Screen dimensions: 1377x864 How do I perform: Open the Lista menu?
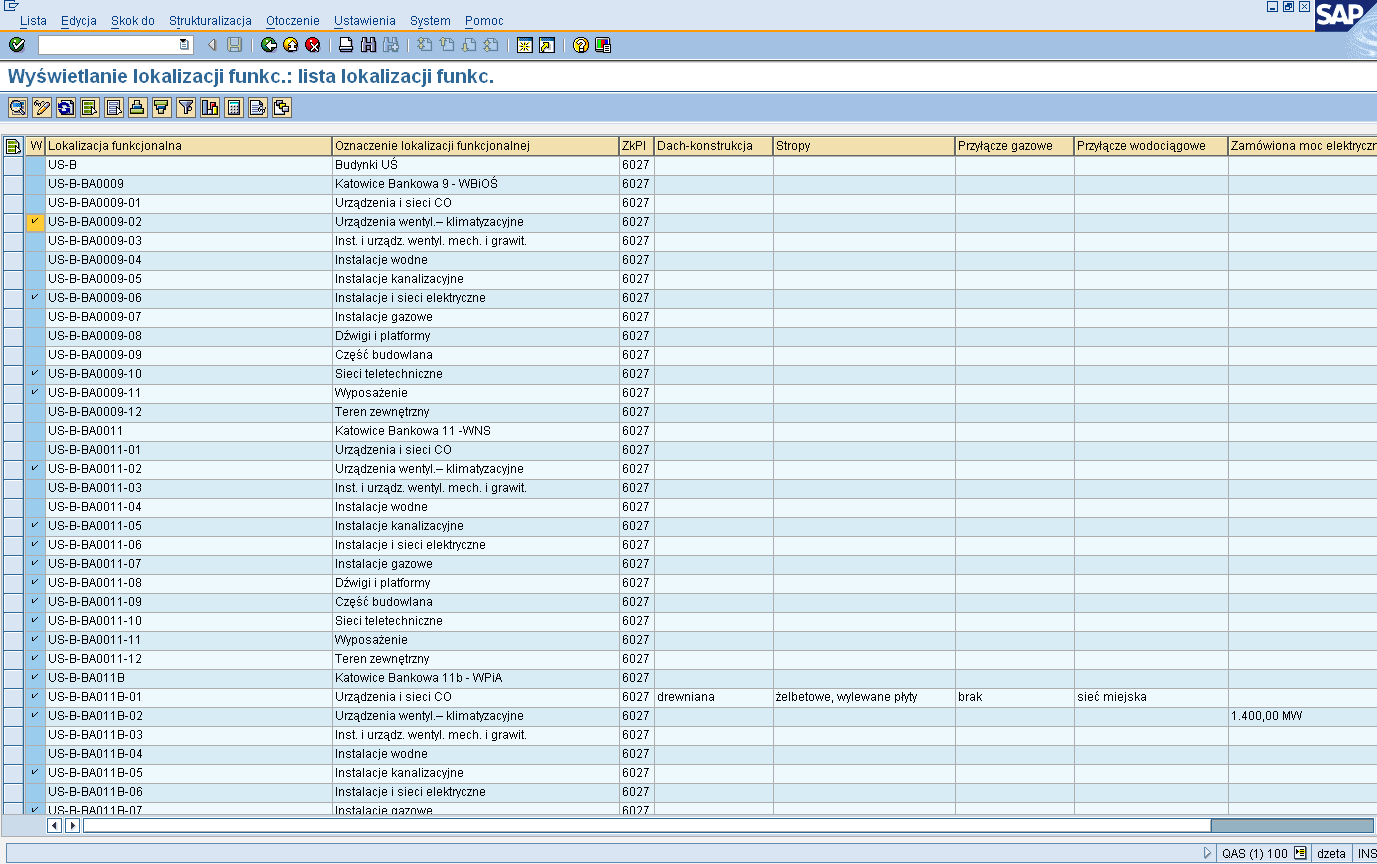click(33, 20)
